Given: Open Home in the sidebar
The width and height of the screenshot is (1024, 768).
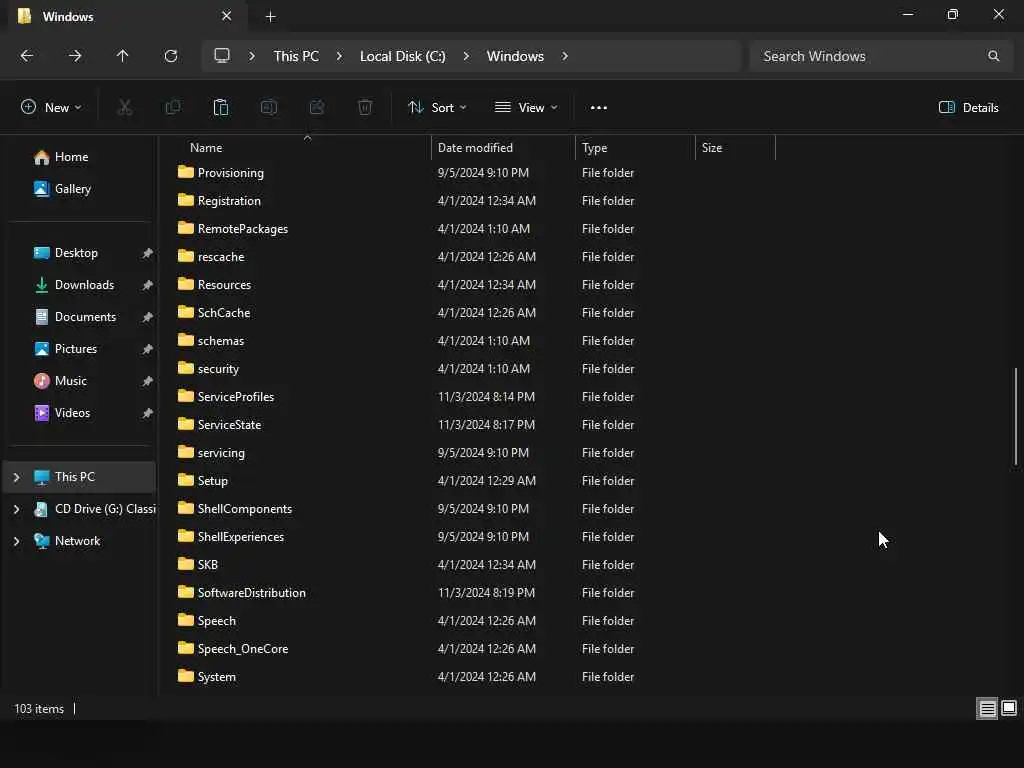Looking at the screenshot, I should (71, 157).
